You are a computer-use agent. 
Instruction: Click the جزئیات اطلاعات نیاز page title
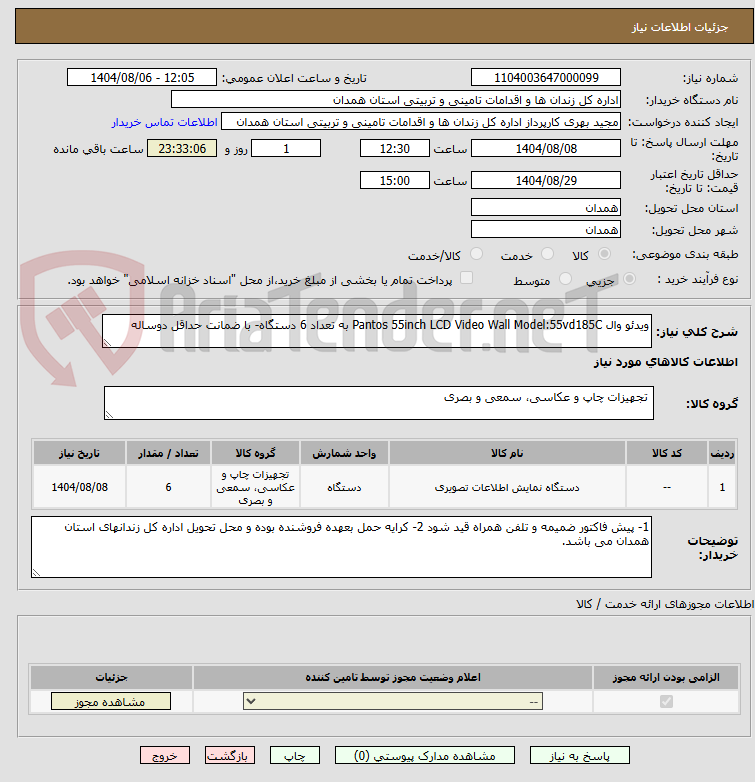tap(680, 27)
